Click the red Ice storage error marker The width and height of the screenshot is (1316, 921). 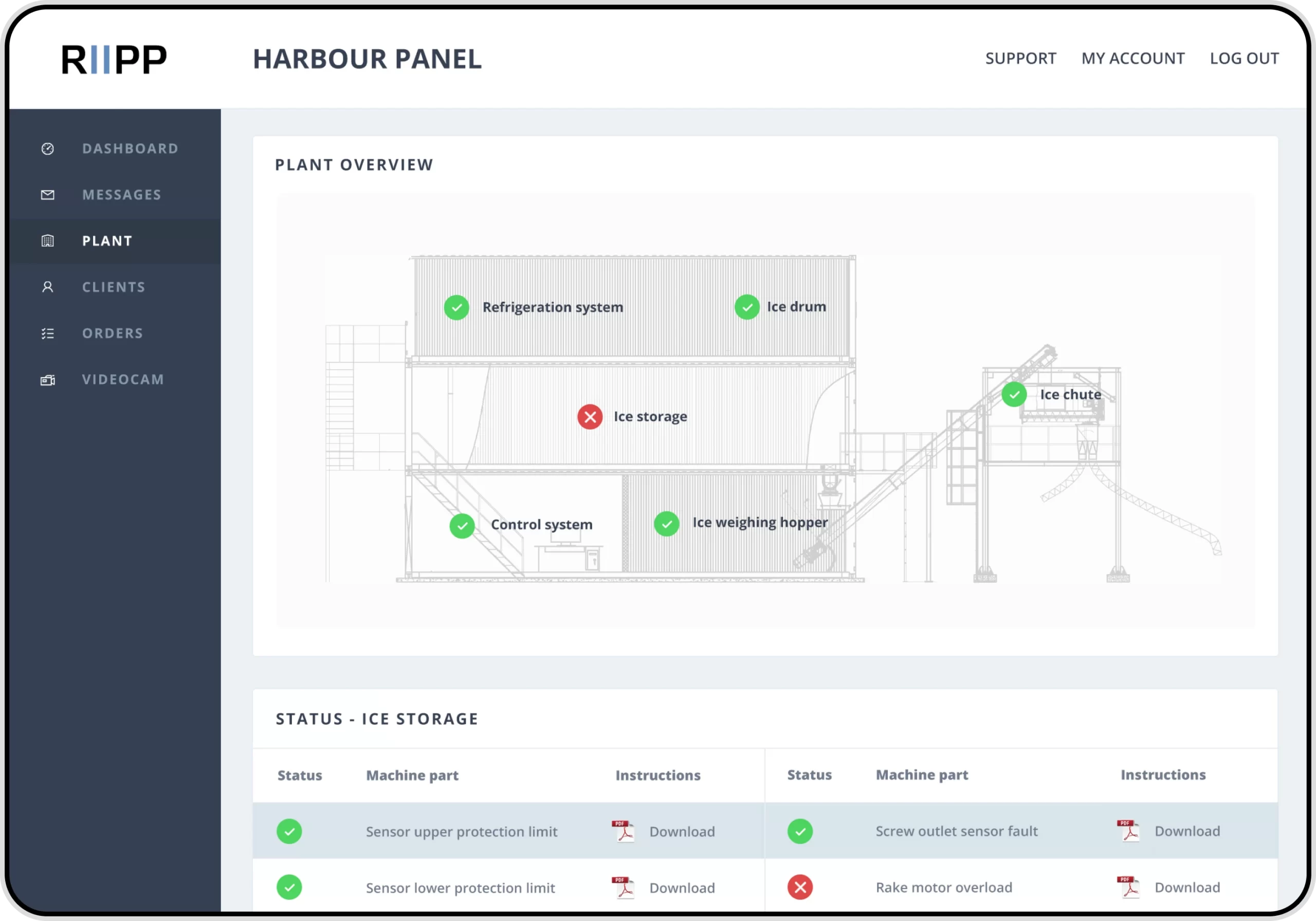tap(590, 417)
